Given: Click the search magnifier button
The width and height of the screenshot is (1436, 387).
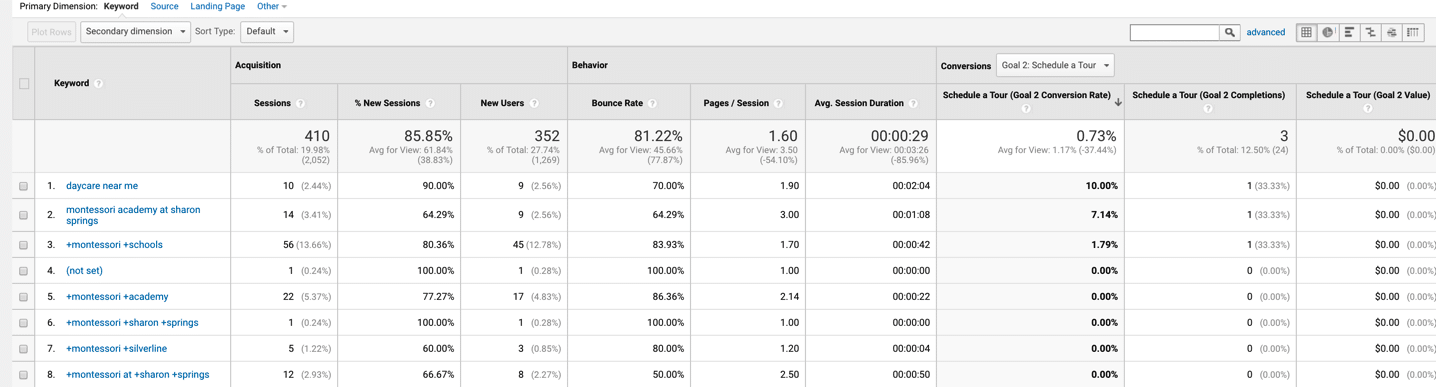Looking at the screenshot, I should click(1229, 32).
